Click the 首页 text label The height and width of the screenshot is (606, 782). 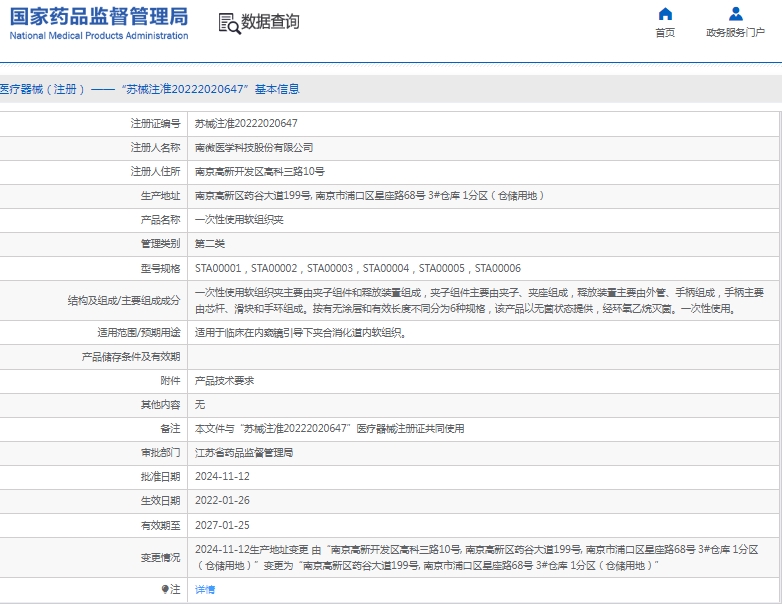click(x=665, y=33)
